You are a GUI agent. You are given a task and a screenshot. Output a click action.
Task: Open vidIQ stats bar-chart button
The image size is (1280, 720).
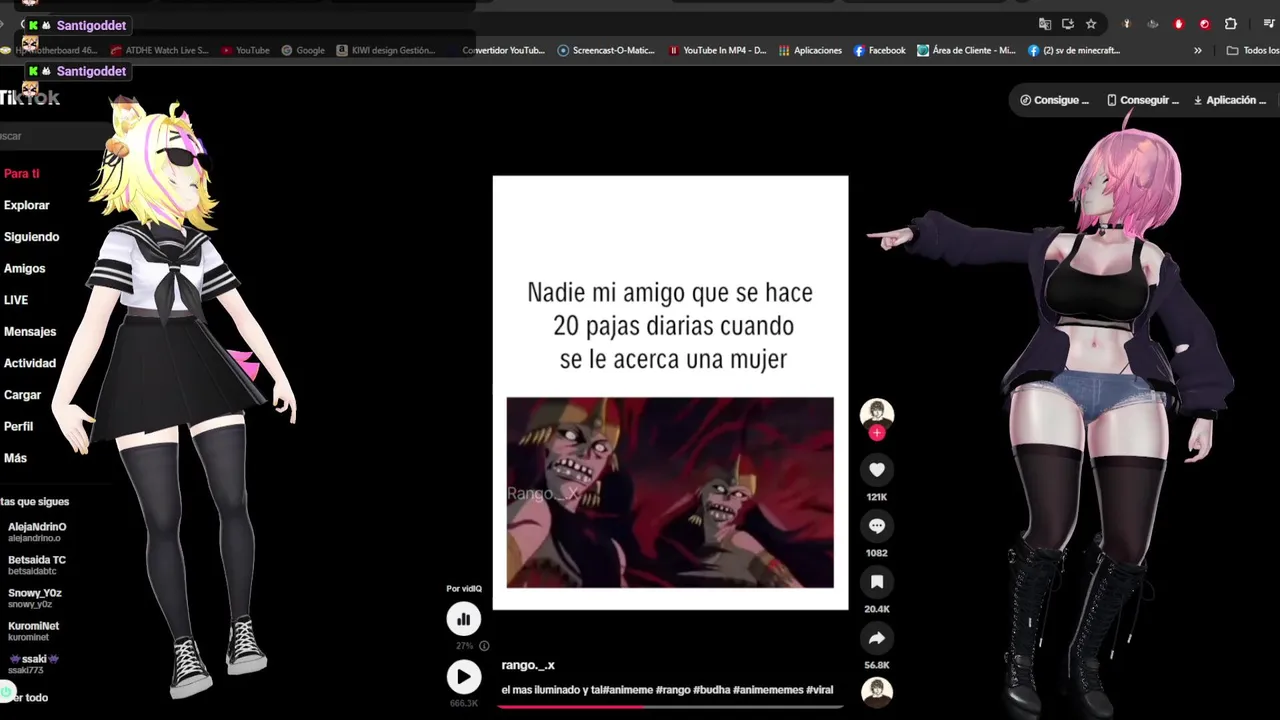[463, 619]
